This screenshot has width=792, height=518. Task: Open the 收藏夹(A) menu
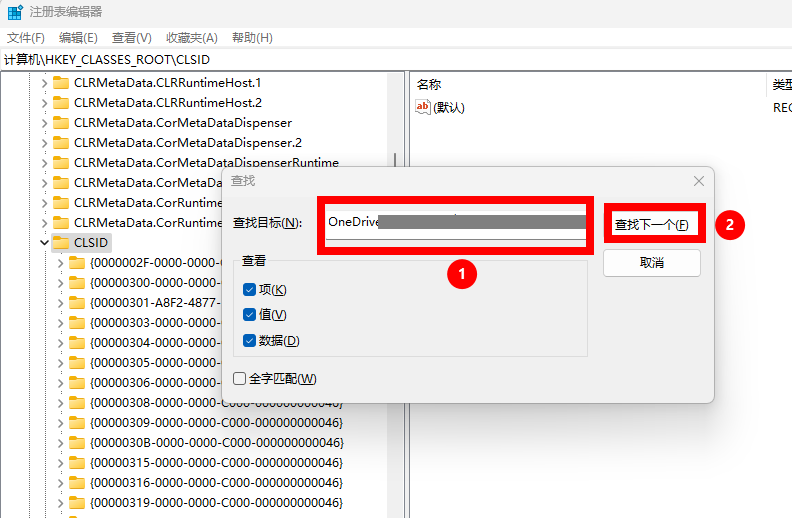(x=192, y=38)
